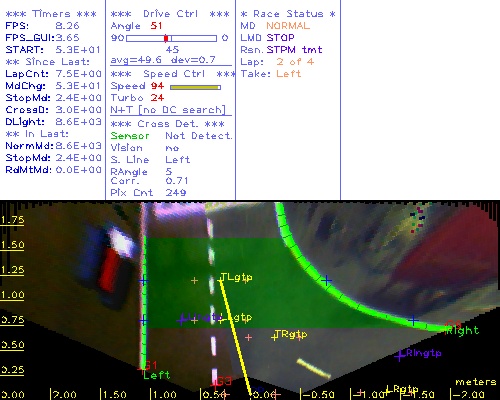This screenshot has height=400, width=500.
Task: Click the Sensor 'Not Detect.' status
Action: (x=199, y=136)
